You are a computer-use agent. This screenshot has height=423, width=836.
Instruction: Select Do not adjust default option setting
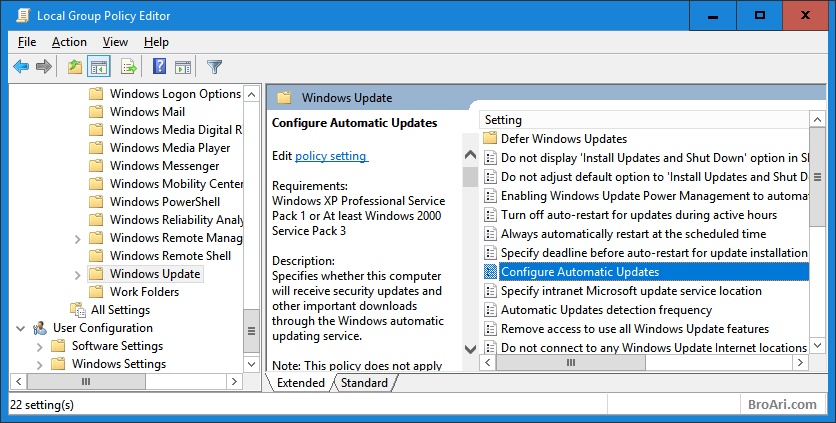(654, 177)
